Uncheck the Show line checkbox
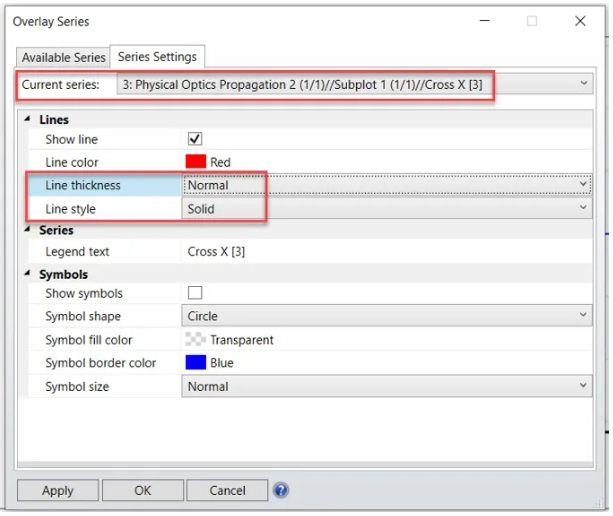Viewport: 613px width, 516px height. click(195, 139)
